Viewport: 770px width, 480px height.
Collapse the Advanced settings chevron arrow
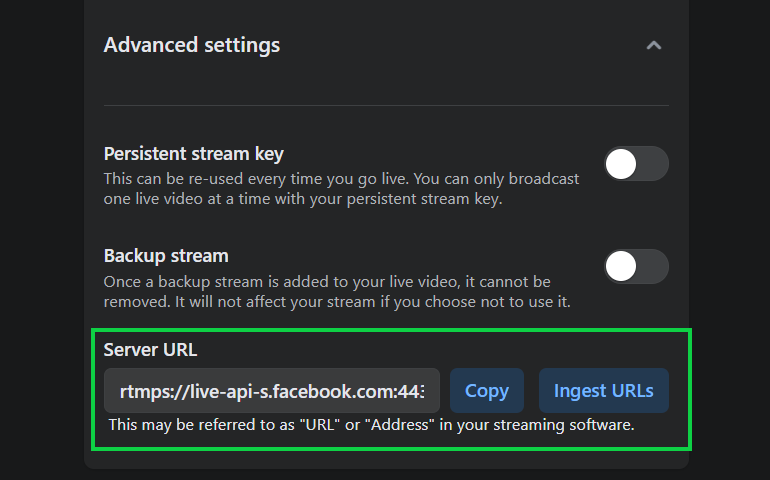click(x=654, y=46)
